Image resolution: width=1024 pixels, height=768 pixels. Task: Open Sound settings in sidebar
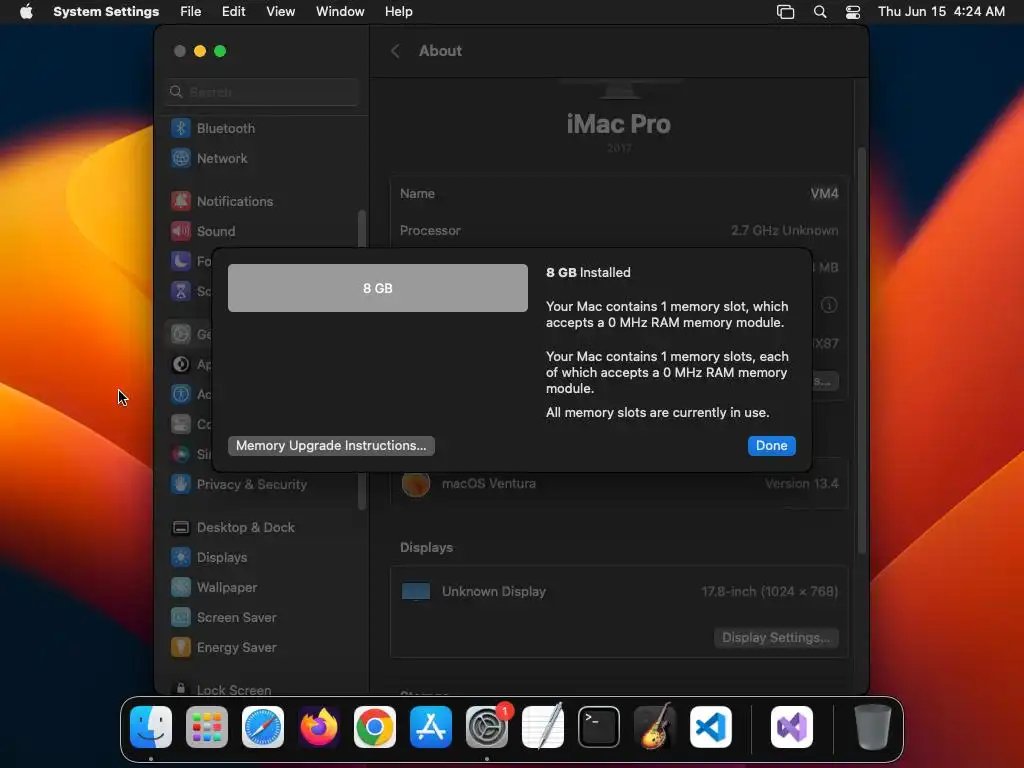coord(216,231)
